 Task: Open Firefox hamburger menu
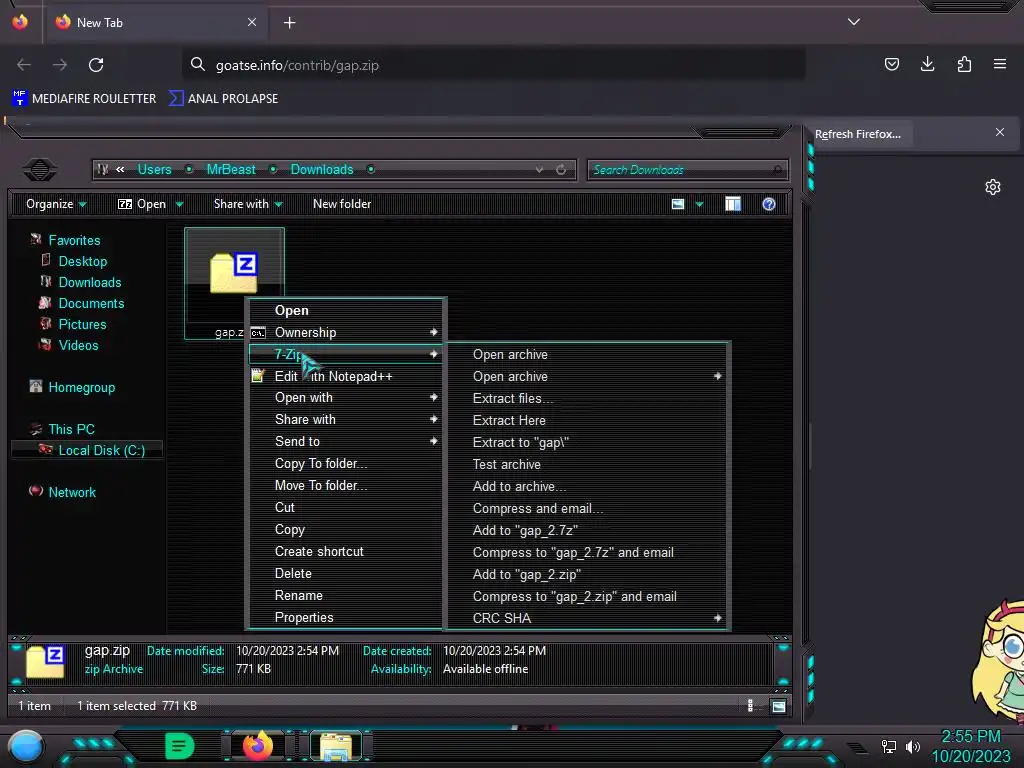[1000, 64]
